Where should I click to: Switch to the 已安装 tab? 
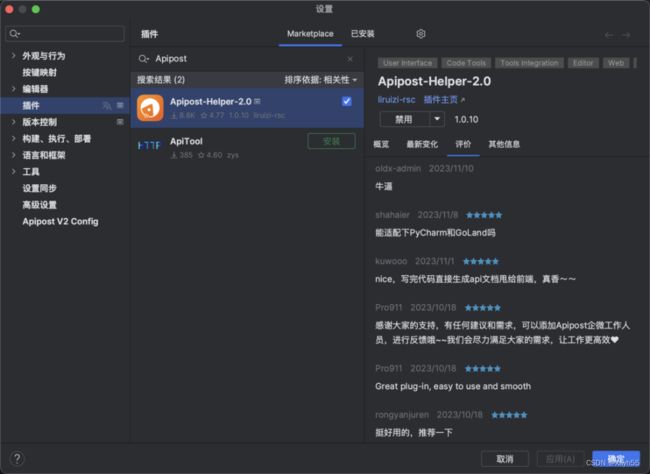point(363,34)
